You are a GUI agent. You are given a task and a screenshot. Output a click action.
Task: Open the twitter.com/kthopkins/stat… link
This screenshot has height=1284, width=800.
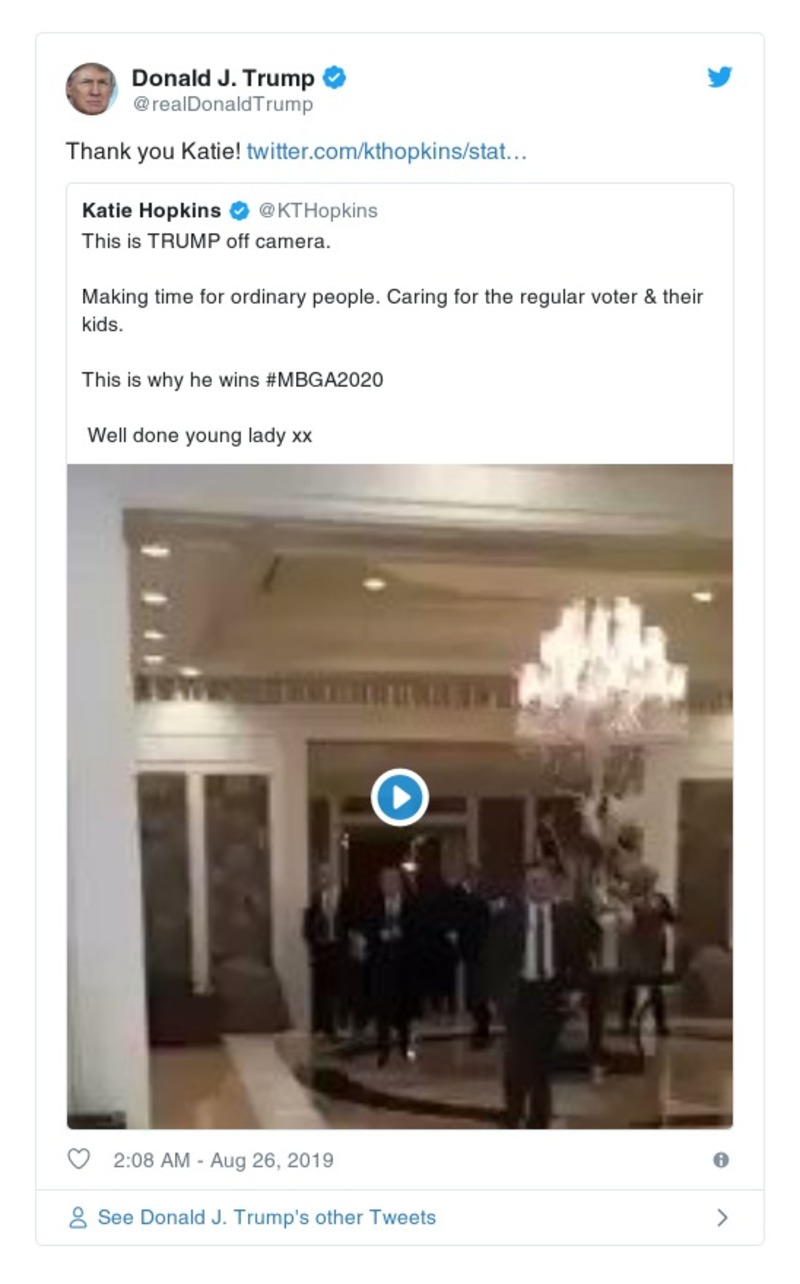(x=386, y=152)
